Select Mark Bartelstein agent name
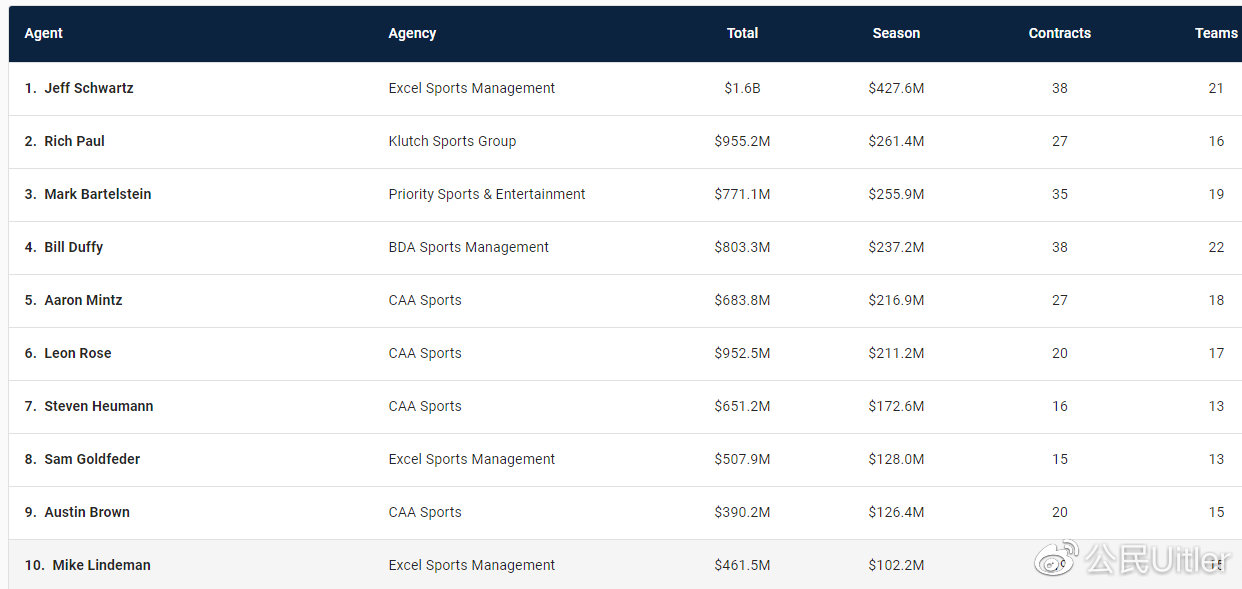 click(97, 194)
